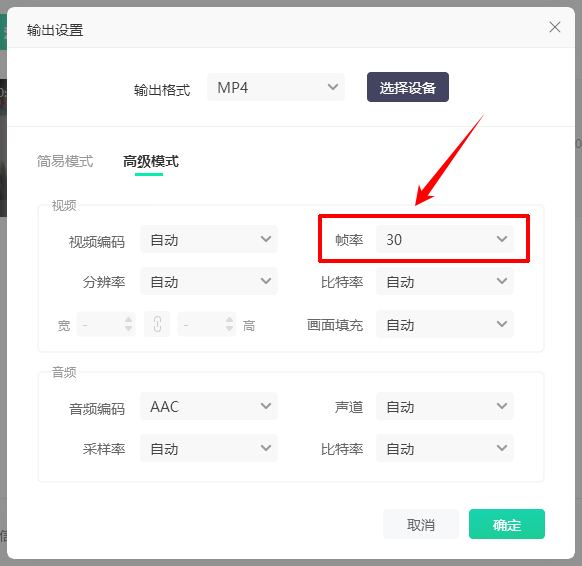Open the 画面填充 dropdown
This screenshot has width=582, height=566.
pos(445,324)
